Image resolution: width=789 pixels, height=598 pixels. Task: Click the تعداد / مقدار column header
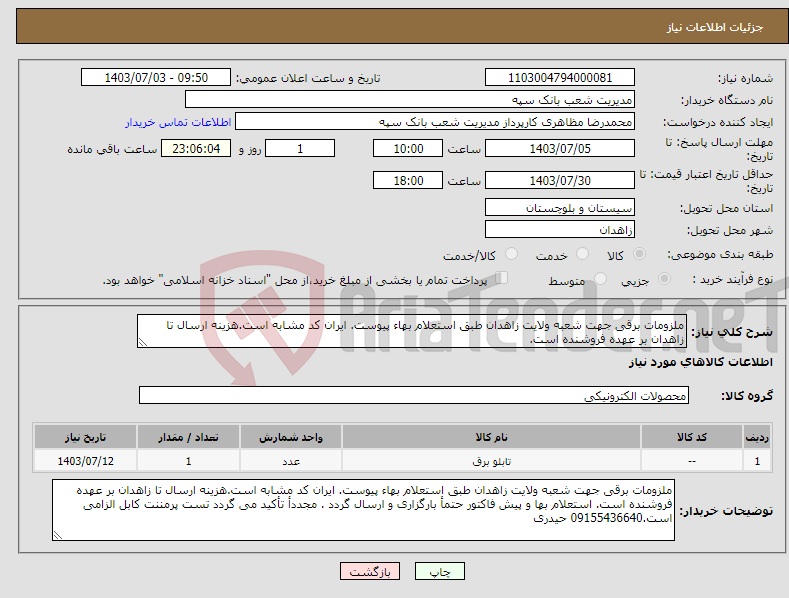(x=188, y=437)
